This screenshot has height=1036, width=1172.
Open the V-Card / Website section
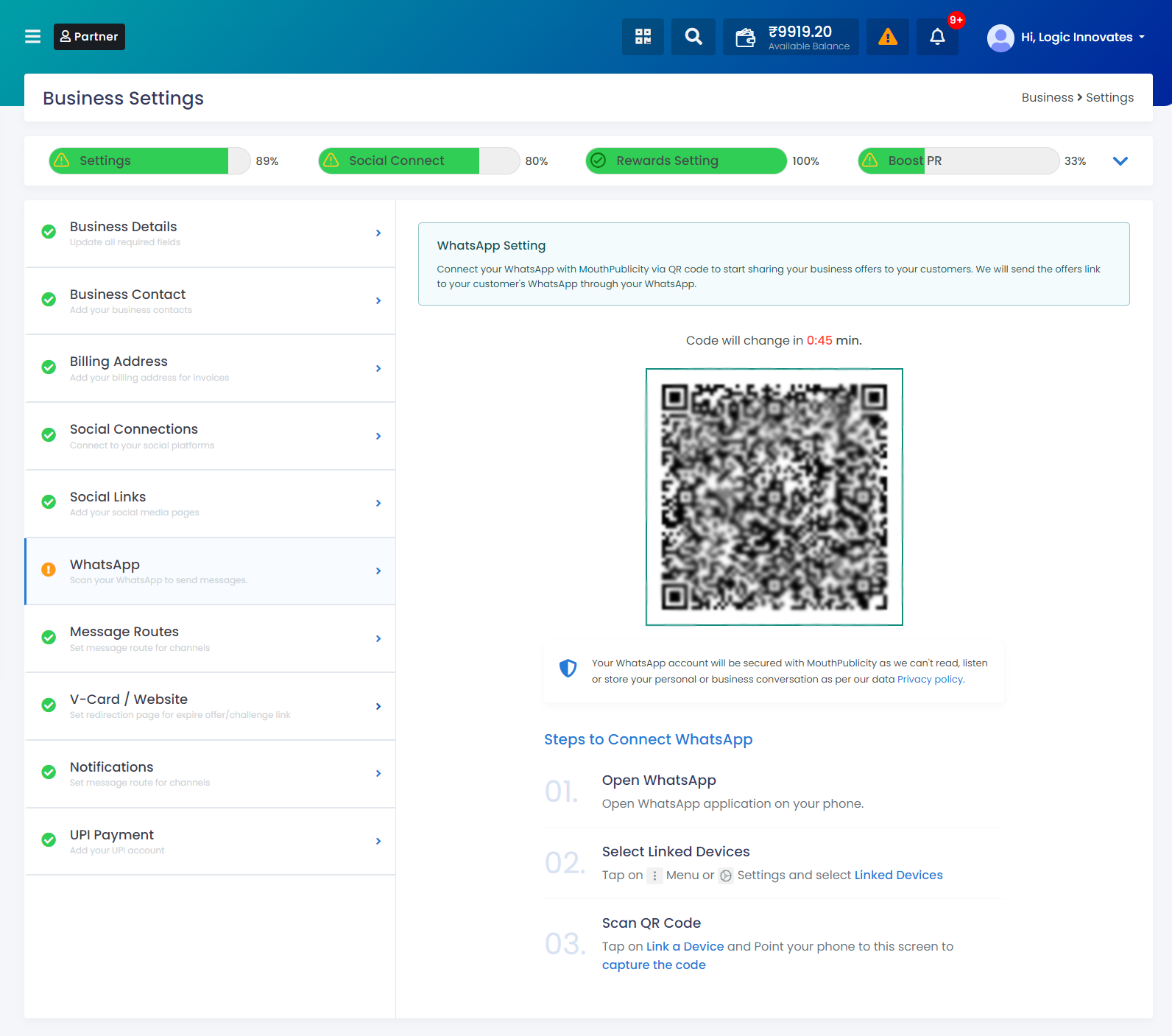[x=211, y=706]
